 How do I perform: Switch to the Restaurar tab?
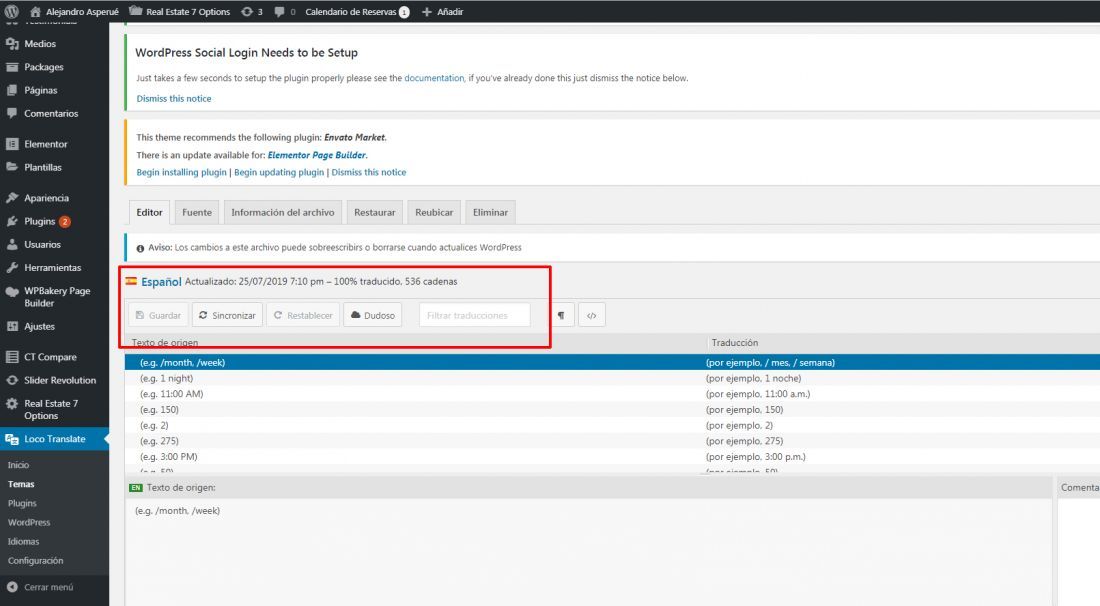point(375,213)
